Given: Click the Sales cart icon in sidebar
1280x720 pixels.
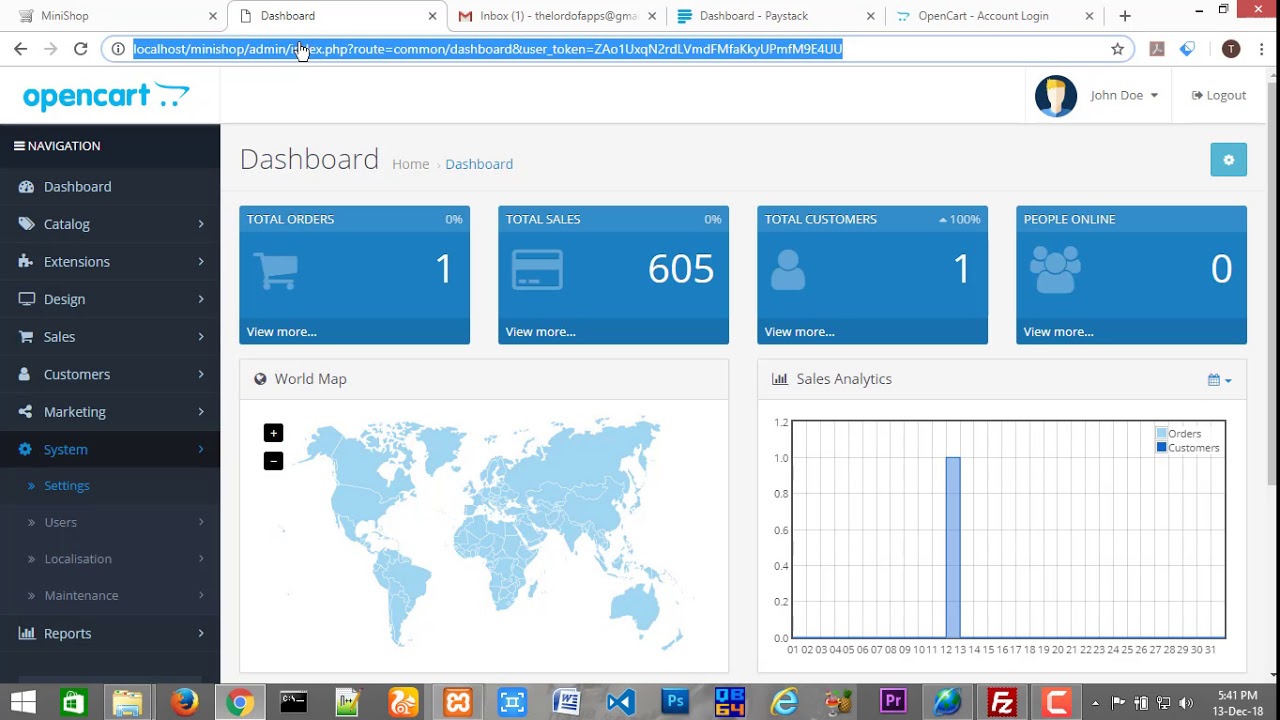Looking at the screenshot, I should click(26, 337).
